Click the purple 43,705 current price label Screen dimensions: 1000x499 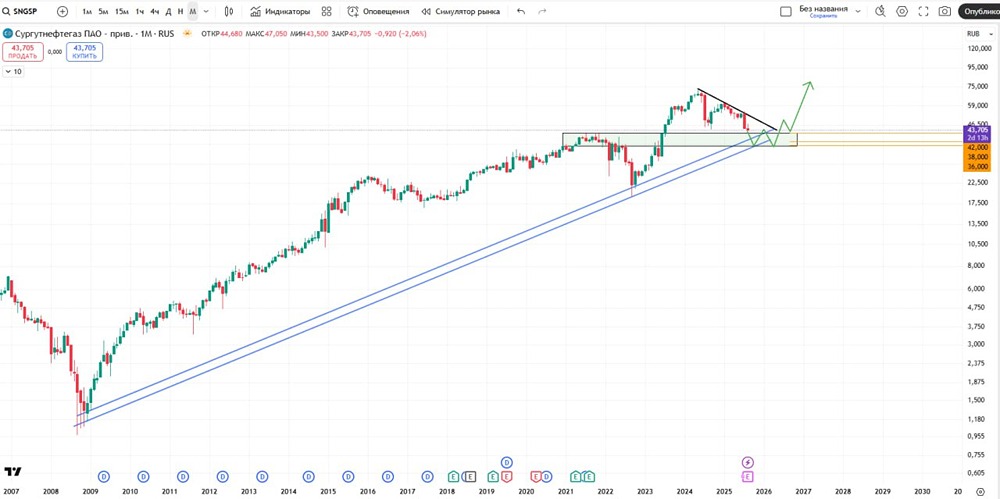point(978,130)
